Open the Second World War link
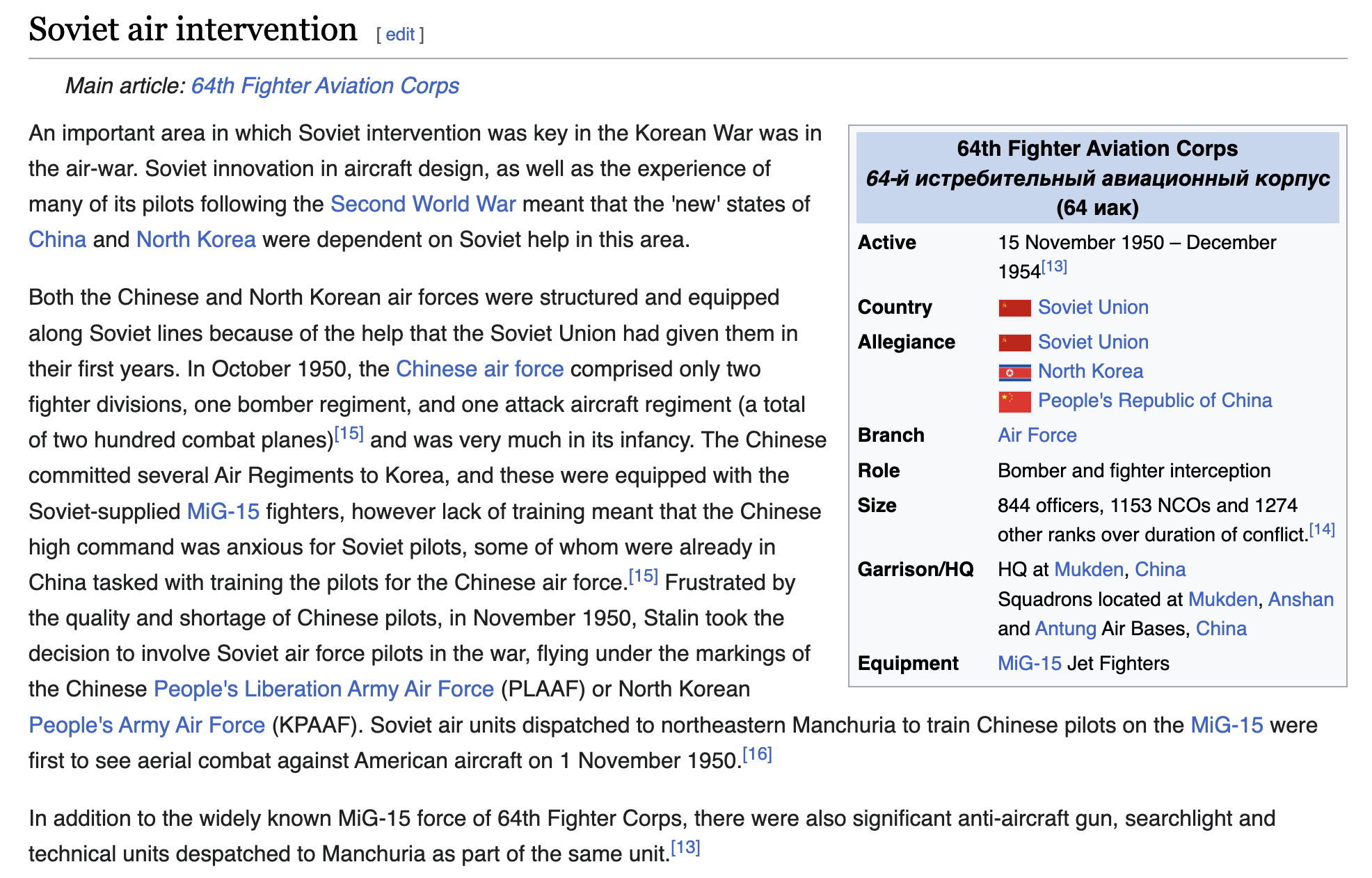This screenshot has height=878, width=1372. (423, 204)
